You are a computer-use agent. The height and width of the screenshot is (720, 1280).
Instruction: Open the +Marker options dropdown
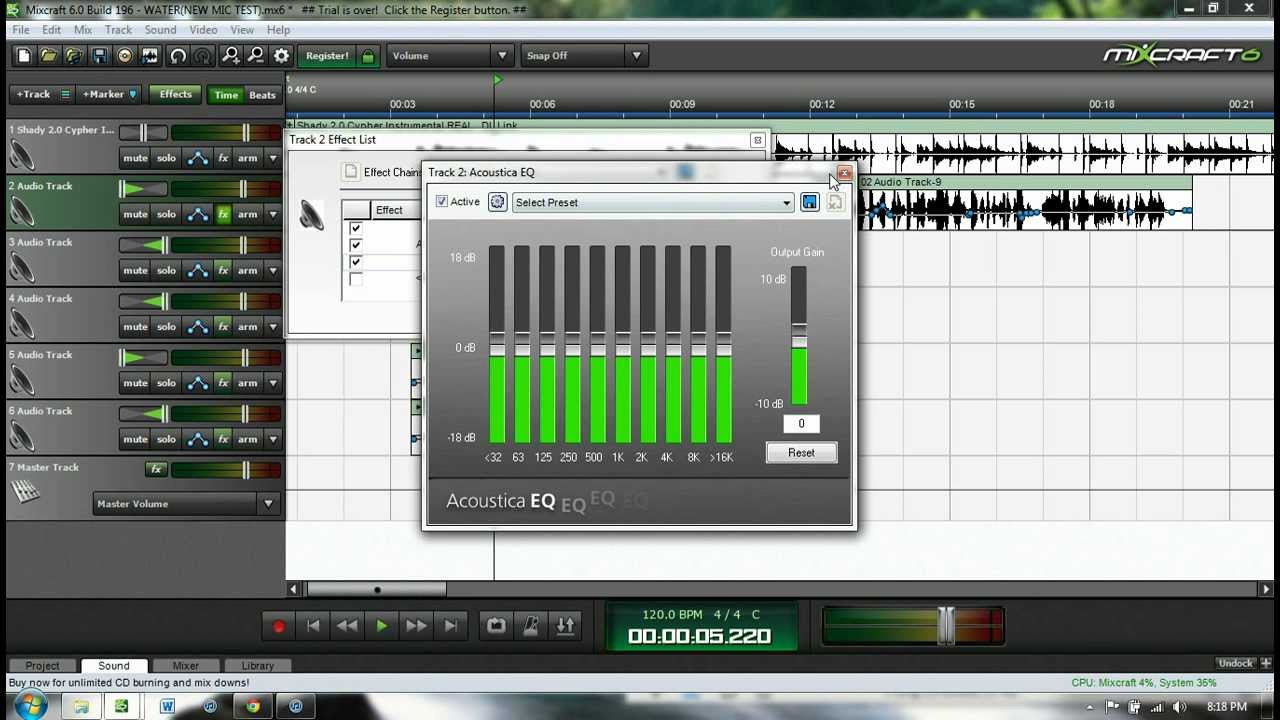pos(133,95)
